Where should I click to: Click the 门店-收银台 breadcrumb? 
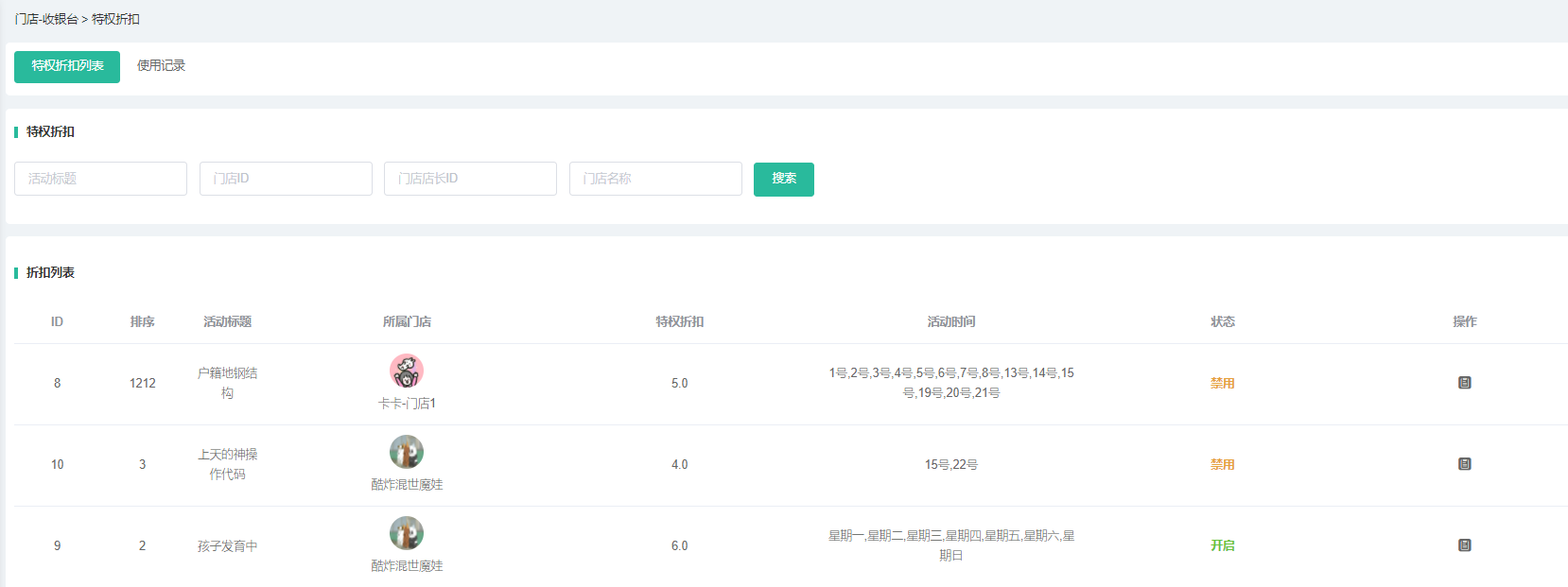(46, 19)
